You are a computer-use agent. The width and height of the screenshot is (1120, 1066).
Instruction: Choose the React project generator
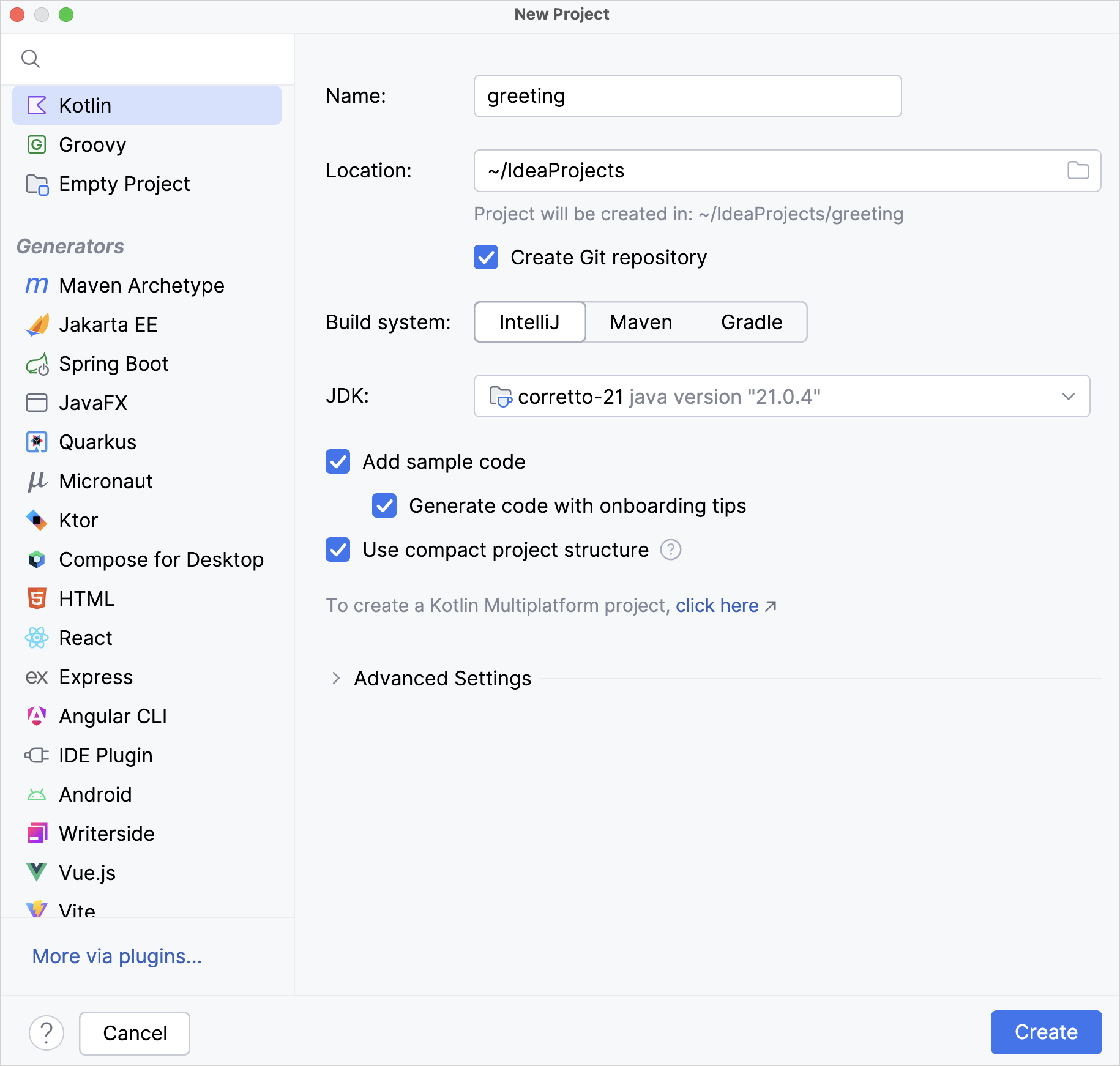(85, 638)
